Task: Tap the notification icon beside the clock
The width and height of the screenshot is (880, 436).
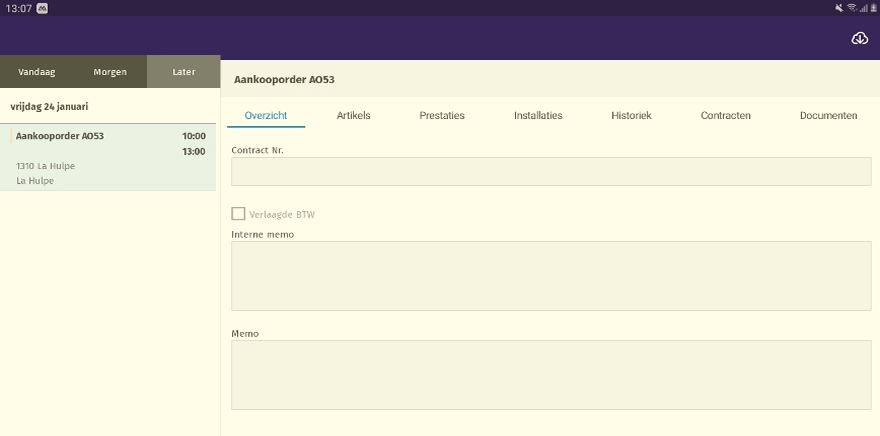Action: [x=42, y=7]
